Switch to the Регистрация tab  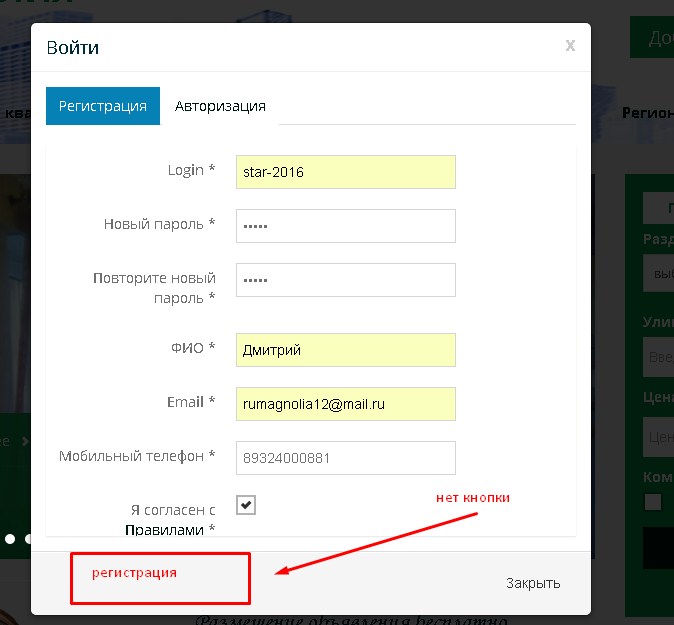click(x=102, y=106)
